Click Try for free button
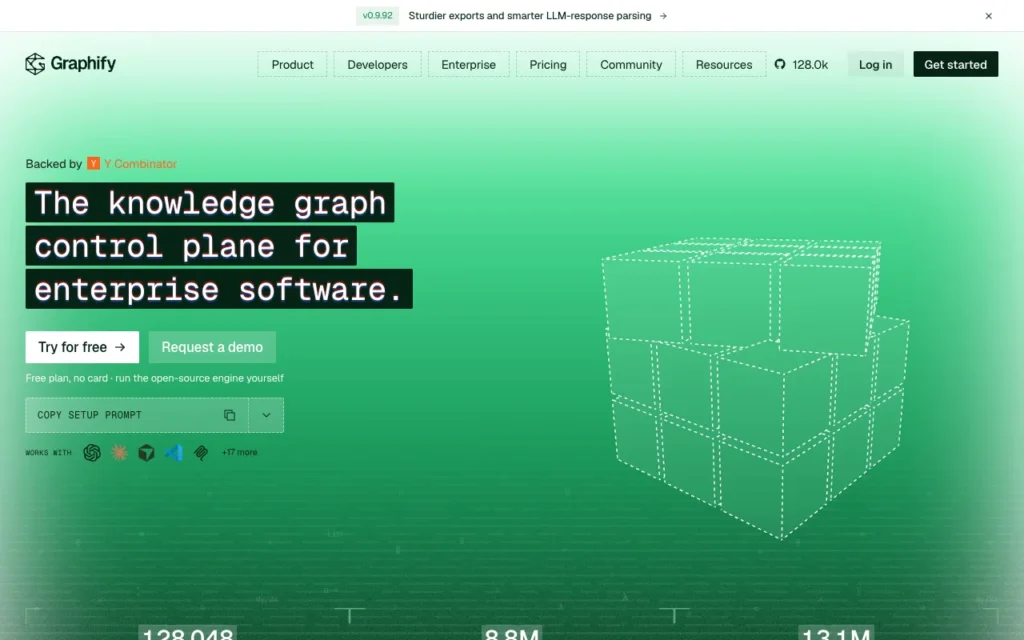Screen dimensions: 1024x640 [82, 347]
